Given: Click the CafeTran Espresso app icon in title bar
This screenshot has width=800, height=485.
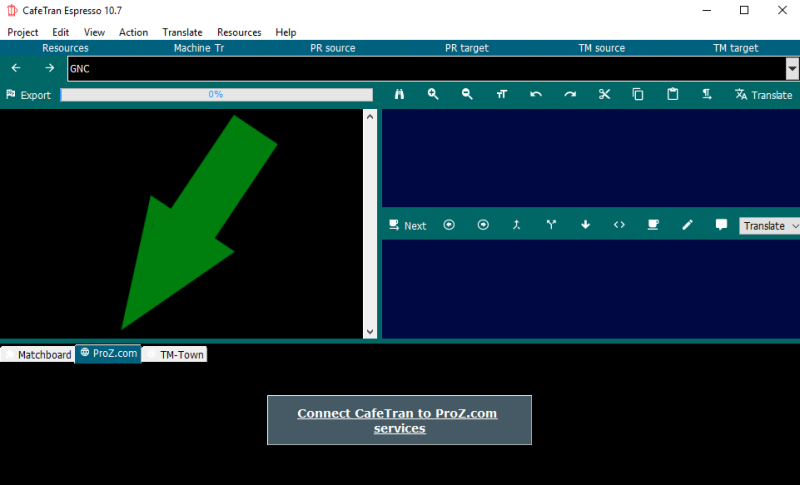Looking at the screenshot, I should pos(12,10).
